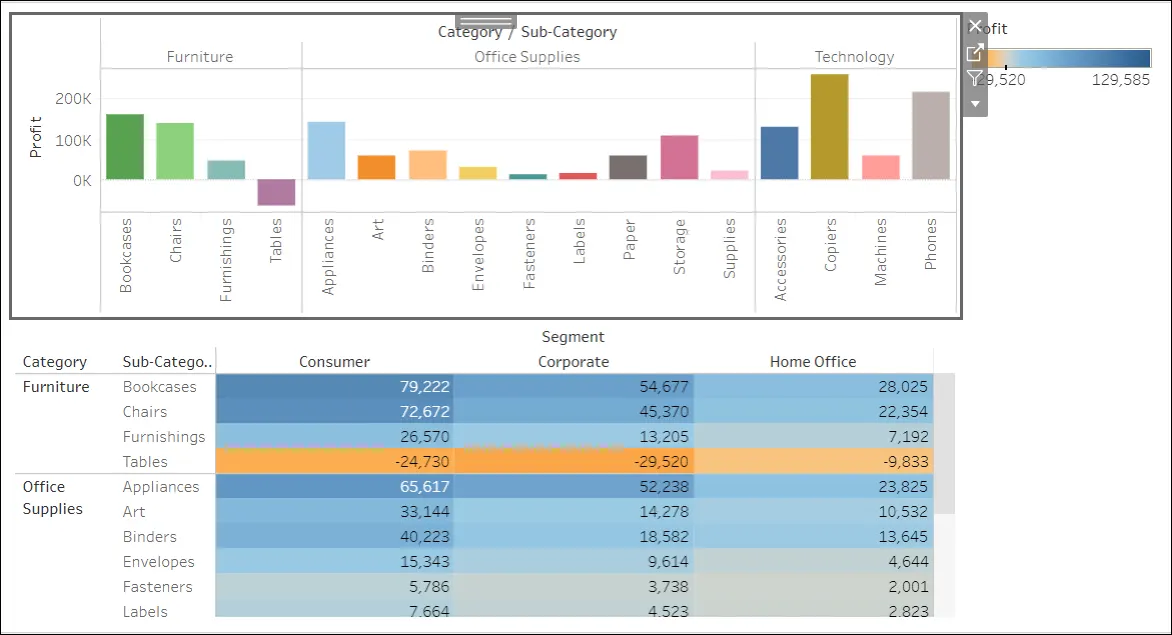Select the pink Storage bar
Image resolution: width=1172 pixels, height=635 pixels.
(679, 158)
